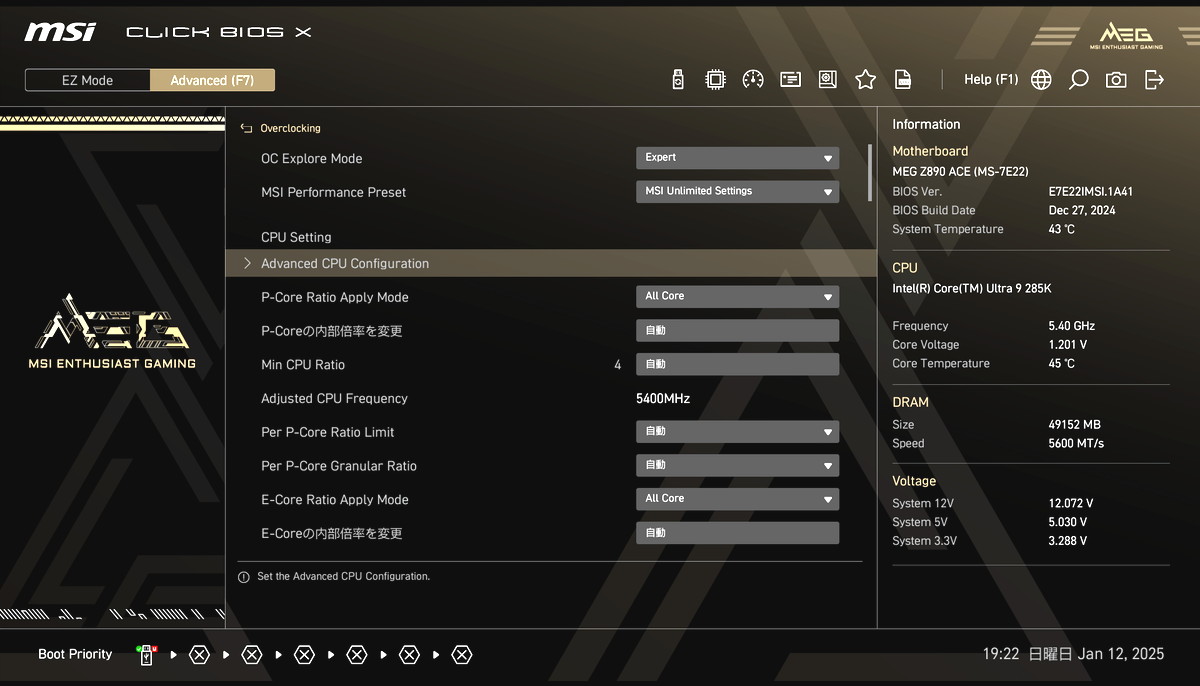
Task: Open Per P-Core Ratio Limit dropdown
Action: (x=737, y=431)
